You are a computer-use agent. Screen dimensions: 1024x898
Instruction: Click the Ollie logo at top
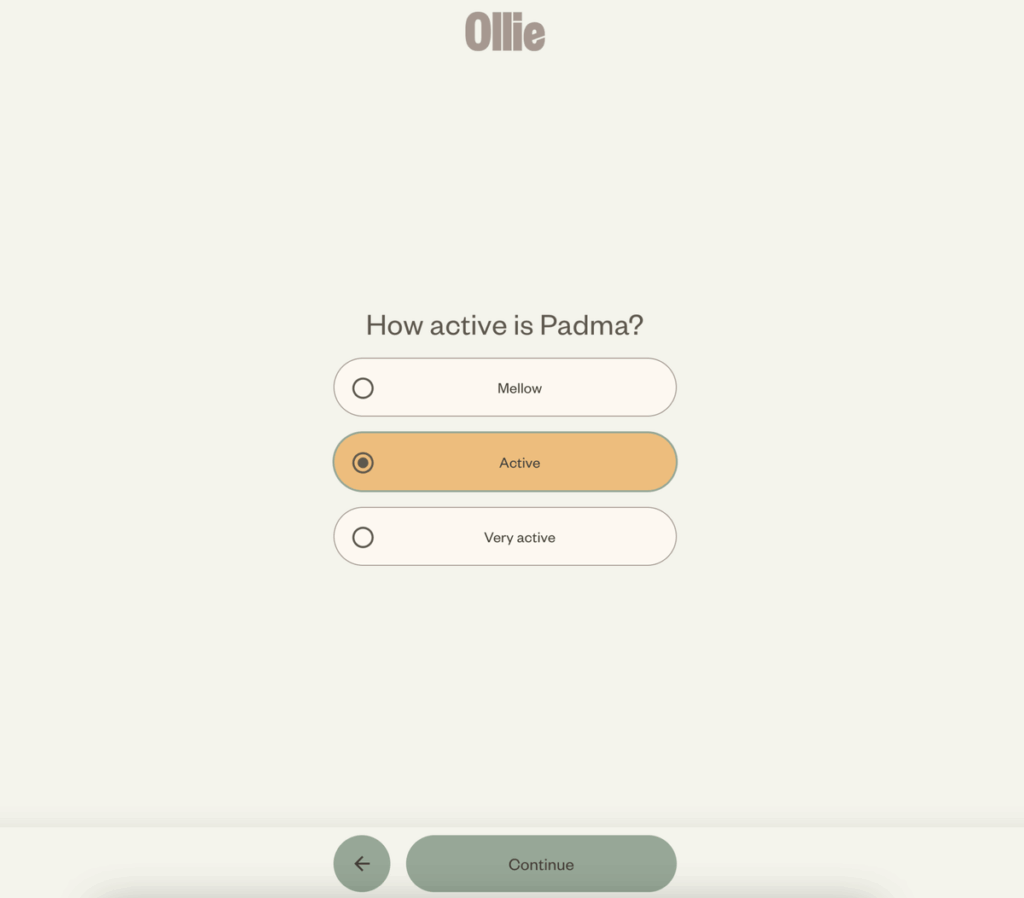[x=505, y=31]
